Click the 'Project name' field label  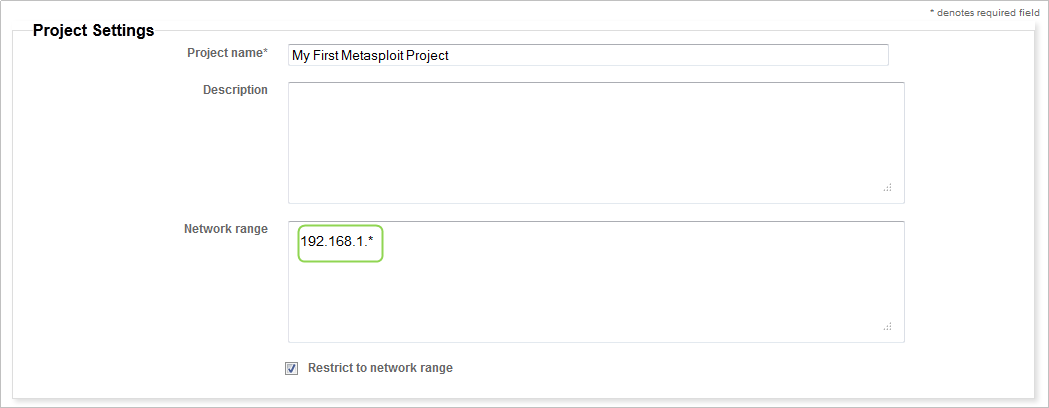tap(224, 53)
